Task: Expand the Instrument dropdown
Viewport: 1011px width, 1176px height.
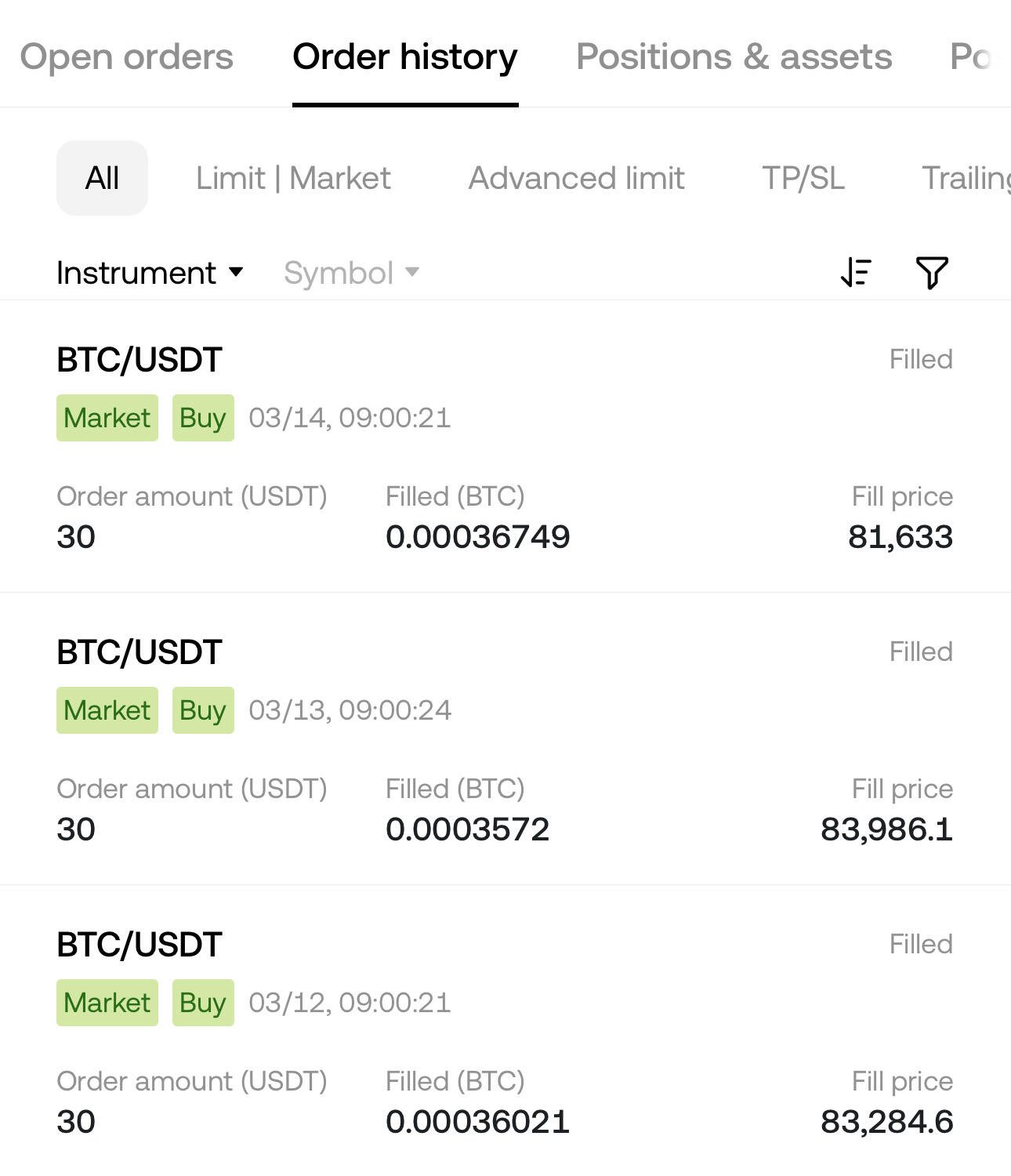Action: coord(150,273)
